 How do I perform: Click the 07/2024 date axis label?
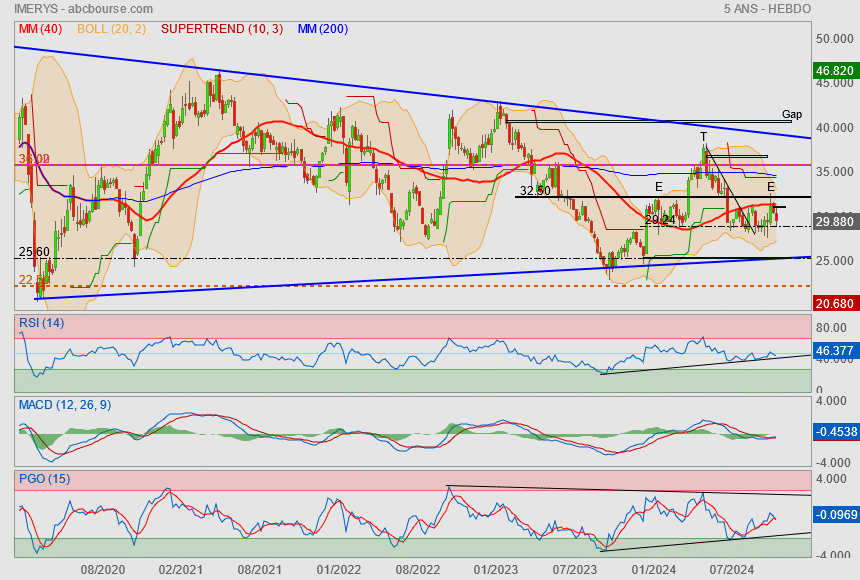coord(732,570)
